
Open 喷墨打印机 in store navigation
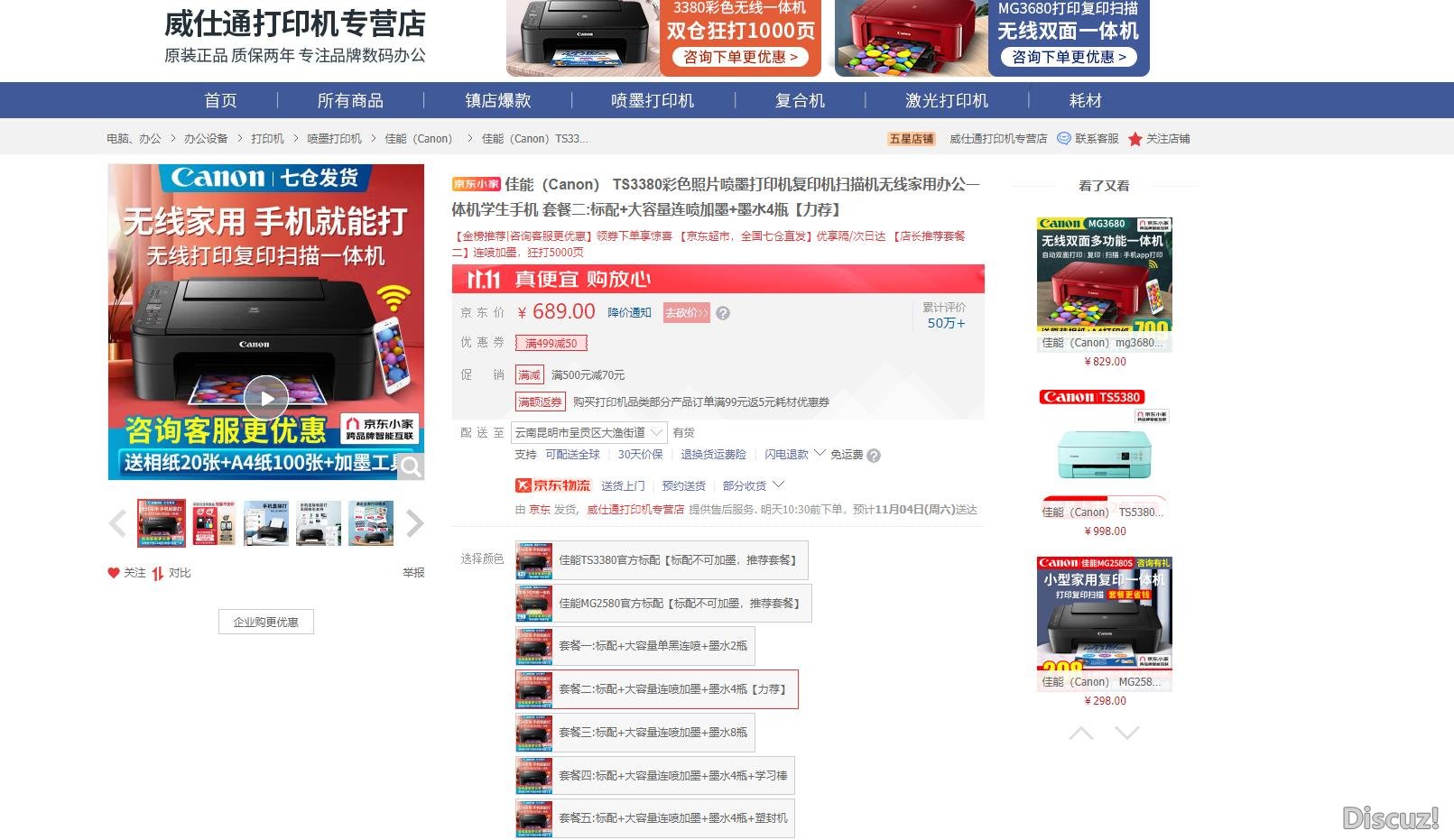(x=653, y=100)
